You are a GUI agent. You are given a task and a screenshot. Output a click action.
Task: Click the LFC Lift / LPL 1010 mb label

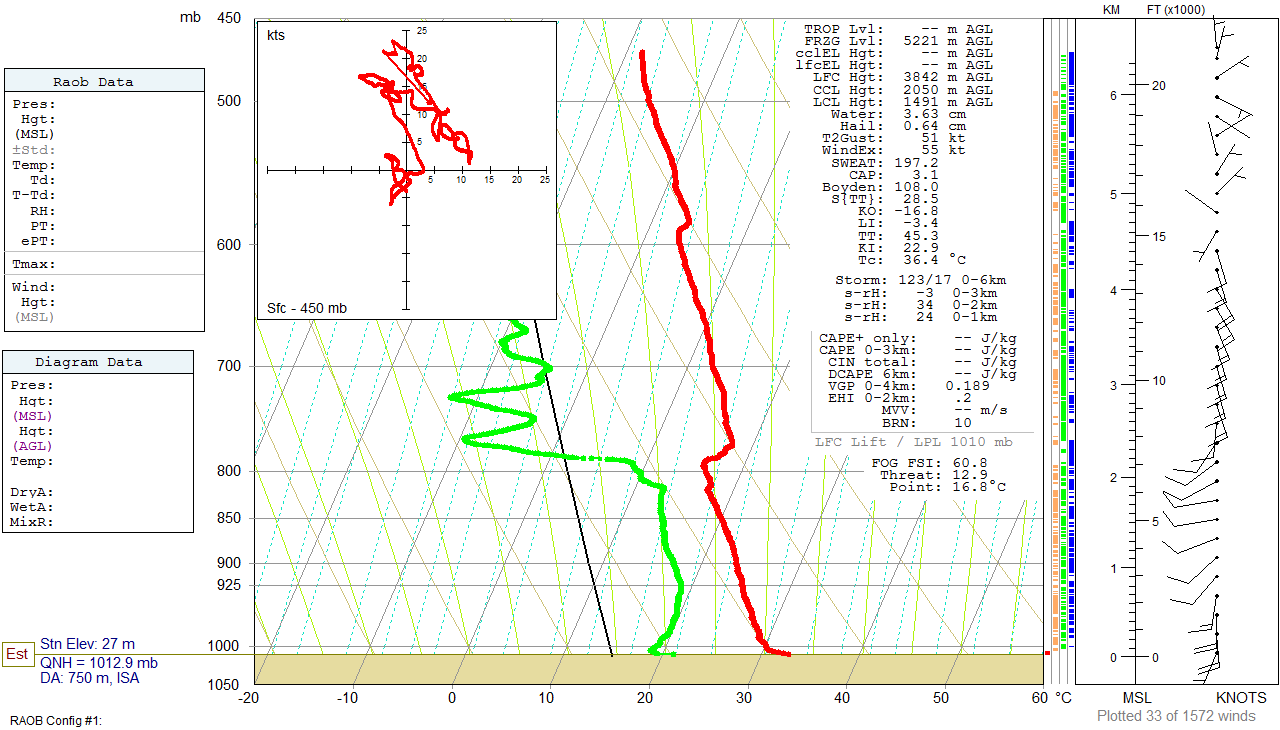pos(913,442)
